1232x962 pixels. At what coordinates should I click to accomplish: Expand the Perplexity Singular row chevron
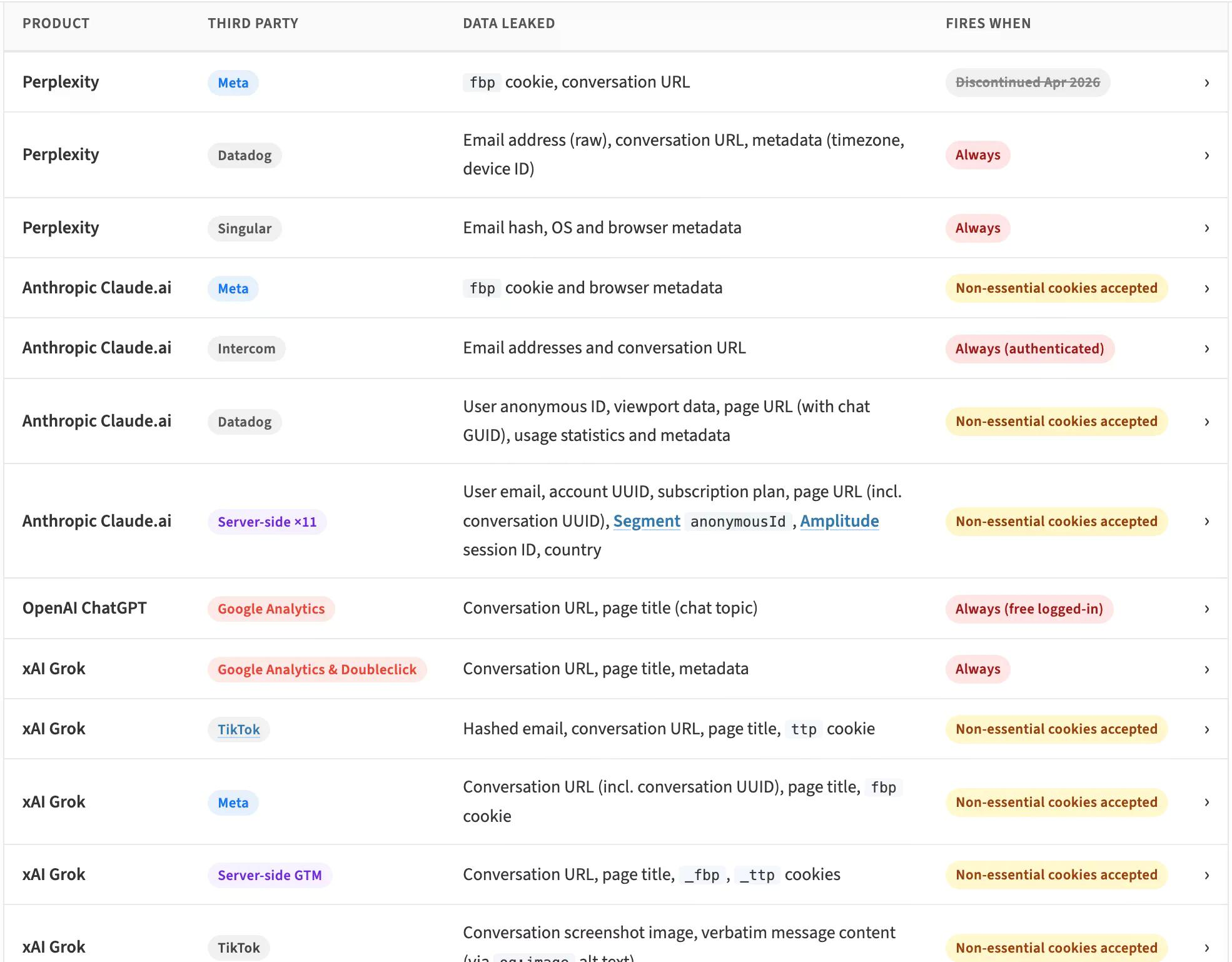(1206, 228)
